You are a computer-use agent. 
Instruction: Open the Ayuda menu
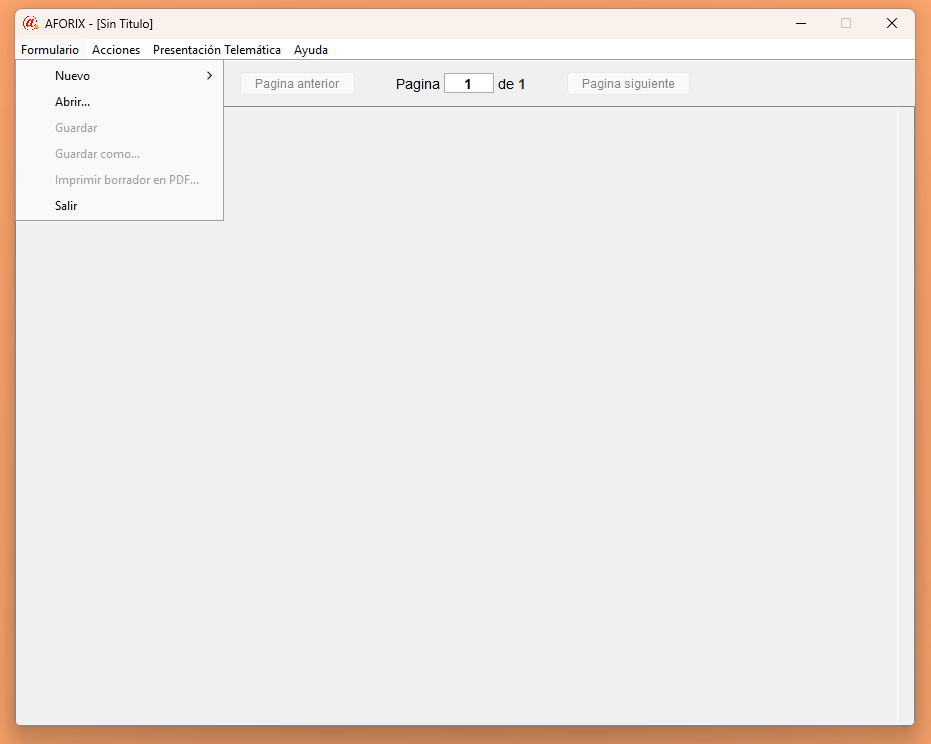pos(311,50)
